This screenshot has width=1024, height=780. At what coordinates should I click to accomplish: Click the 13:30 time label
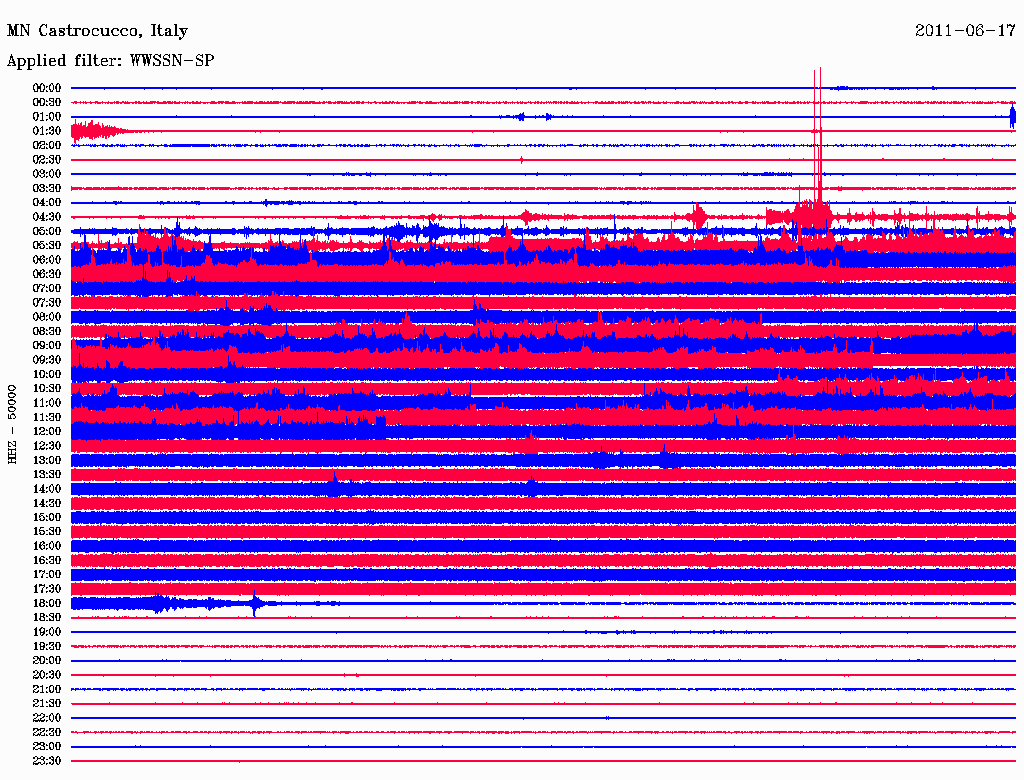tap(47, 474)
